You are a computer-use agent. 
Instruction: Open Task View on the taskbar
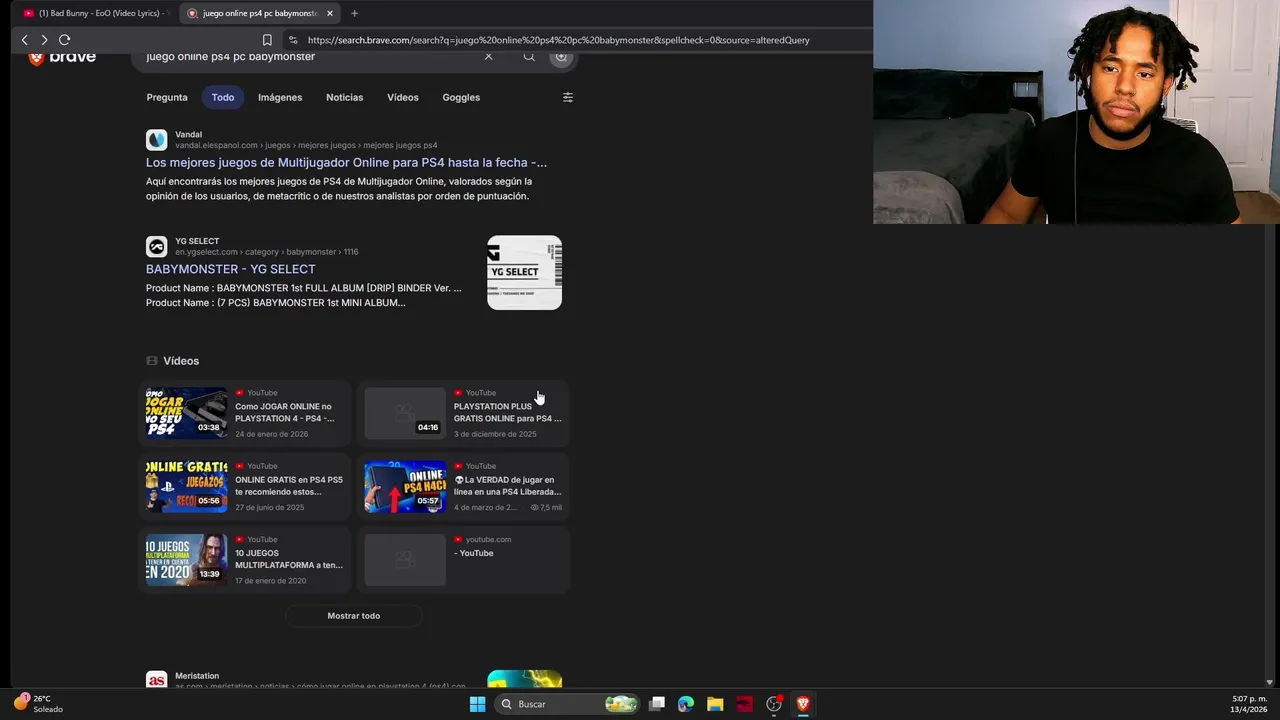point(657,704)
